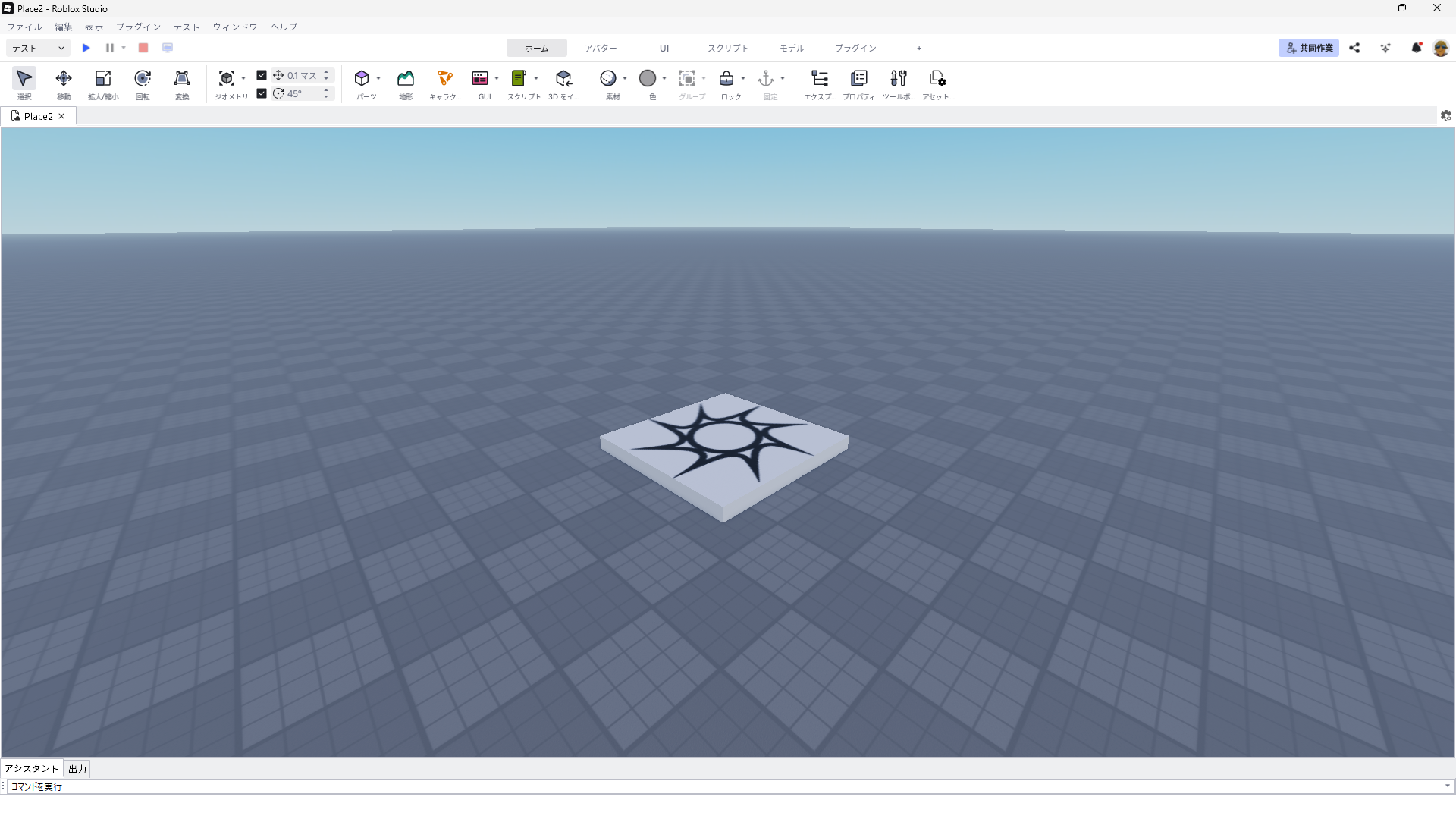1456x819 pixels.
Task: Toggle the move snap 0.1 checkbox
Action: tap(262, 75)
